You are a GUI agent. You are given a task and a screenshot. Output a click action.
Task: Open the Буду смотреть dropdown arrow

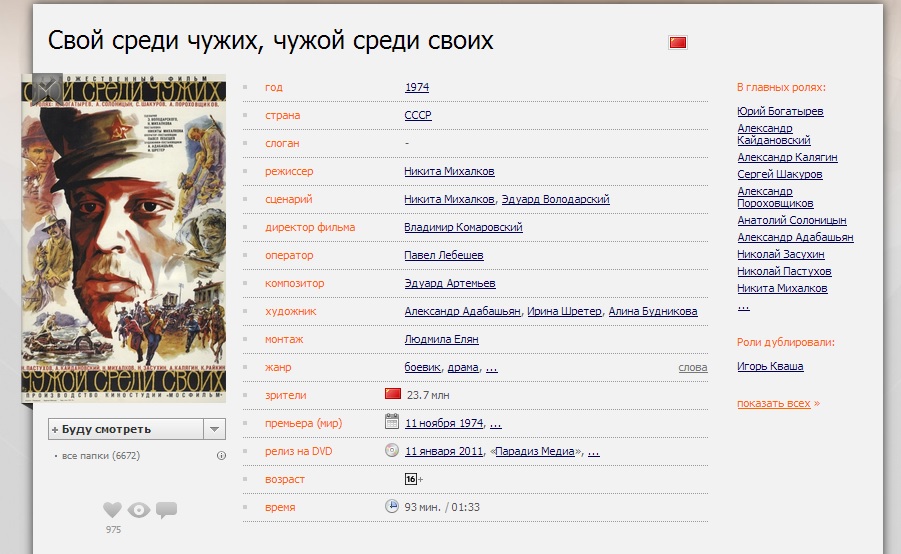214,429
